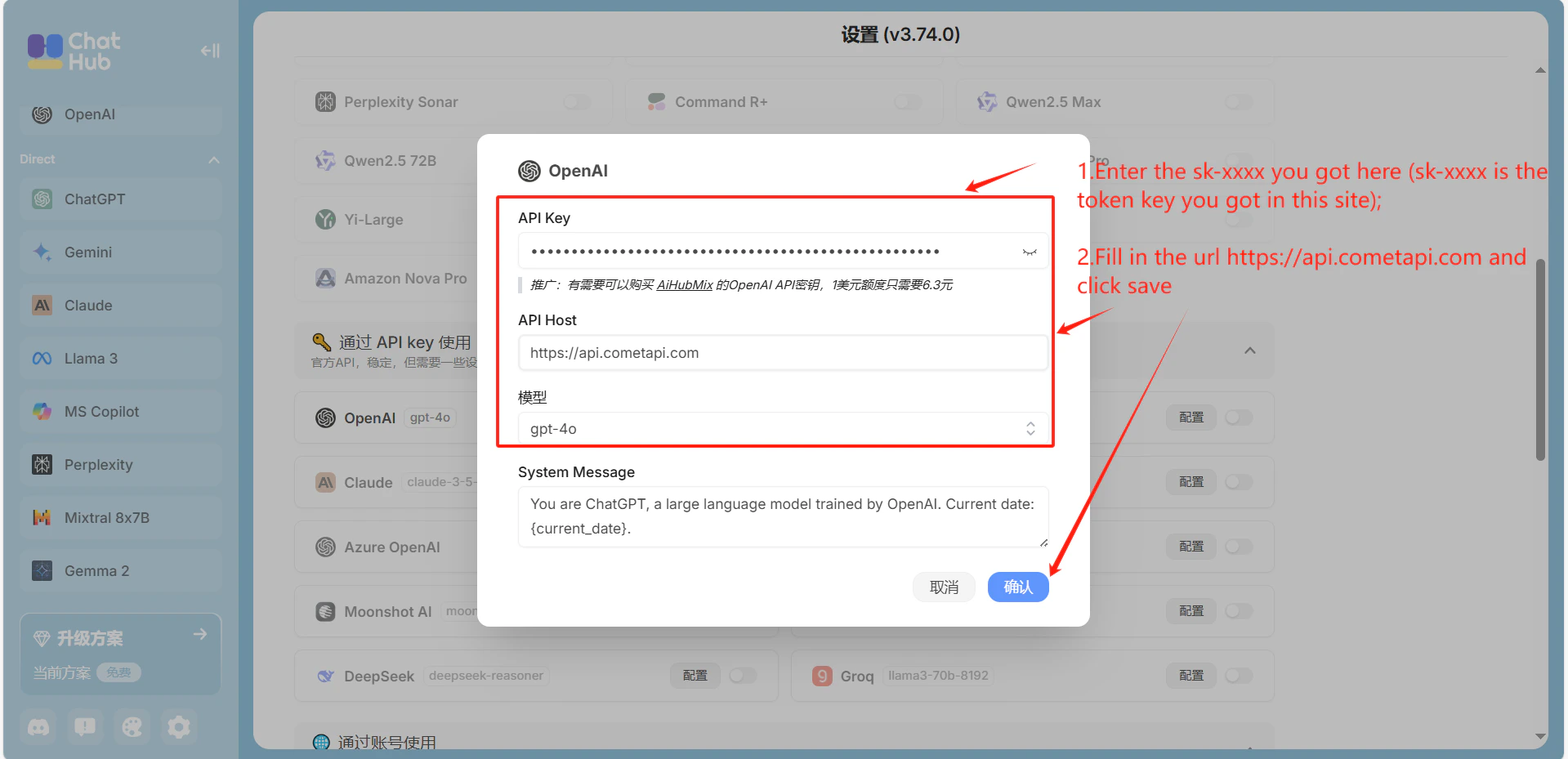1568x759 pixels.
Task: Open Groq configure button
Action: [1191, 676]
